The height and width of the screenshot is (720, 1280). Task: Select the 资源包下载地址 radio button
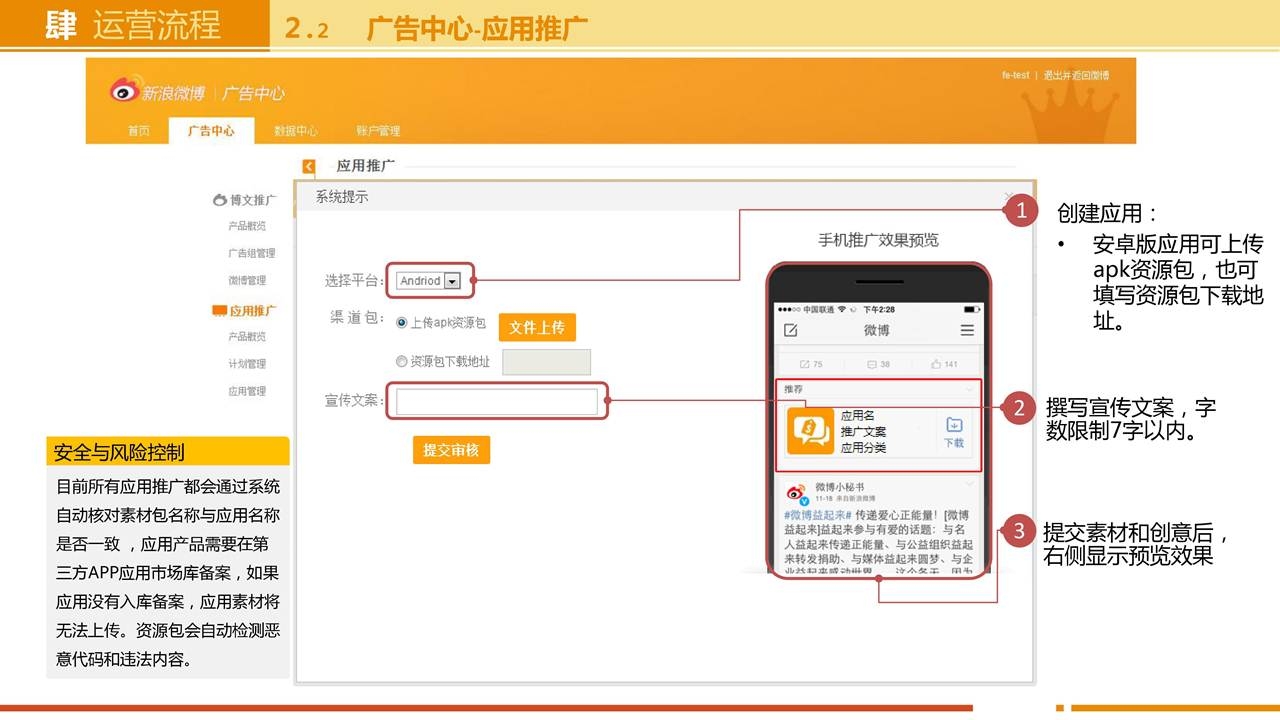[x=402, y=362]
